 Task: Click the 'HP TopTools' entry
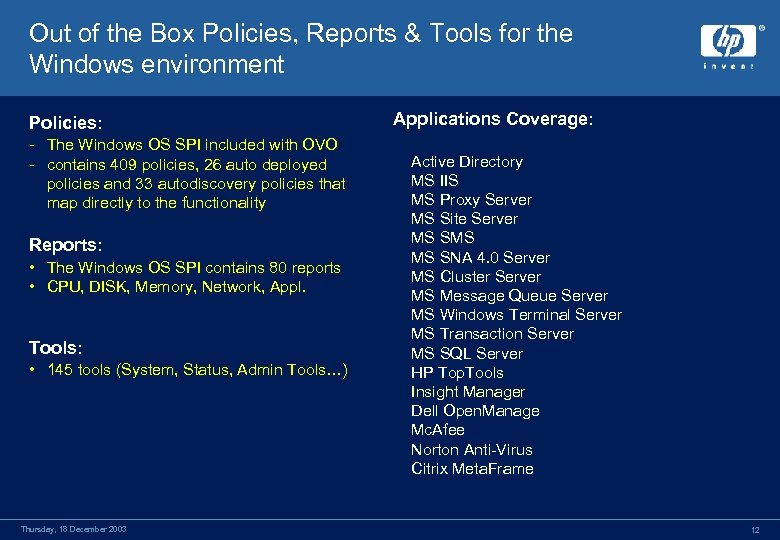pos(457,373)
